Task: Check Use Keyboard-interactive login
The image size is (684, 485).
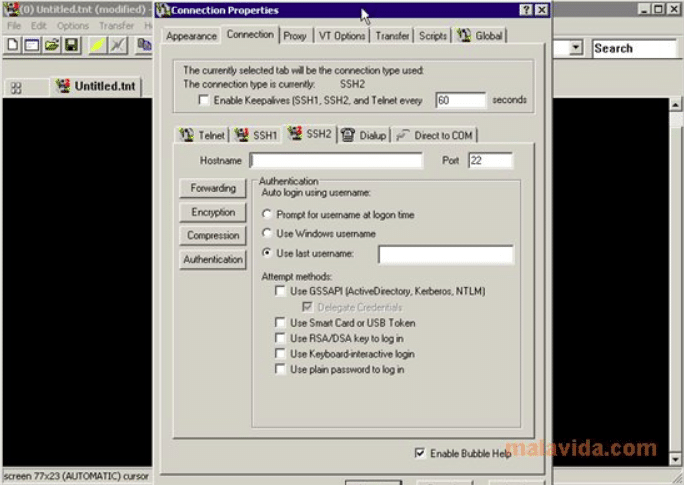Action: (x=280, y=353)
